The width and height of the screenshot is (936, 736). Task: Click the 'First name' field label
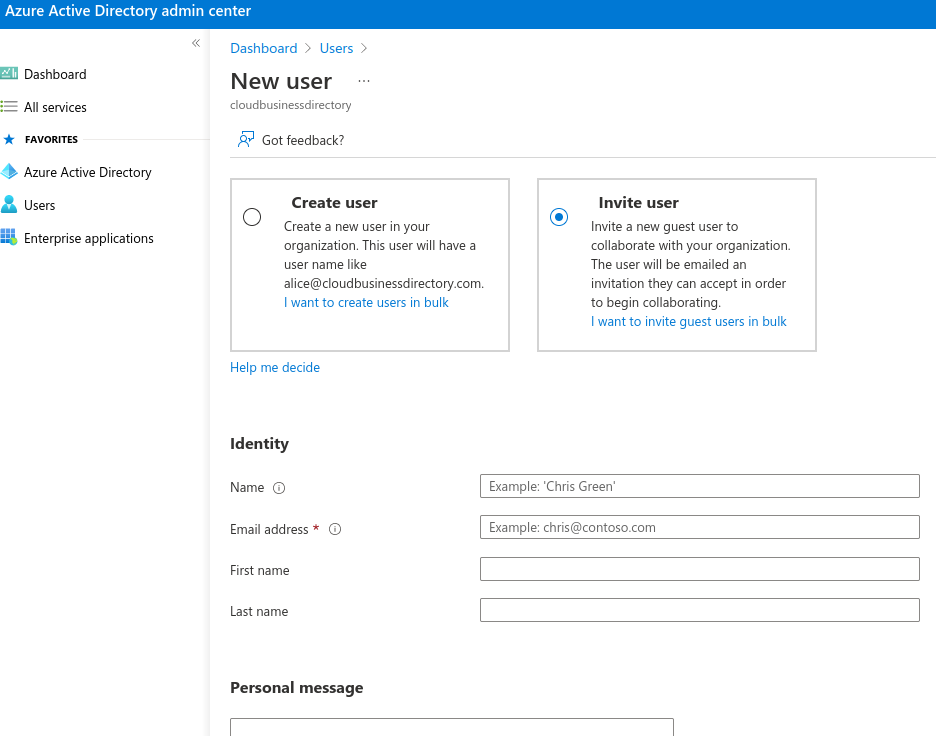coord(260,571)
